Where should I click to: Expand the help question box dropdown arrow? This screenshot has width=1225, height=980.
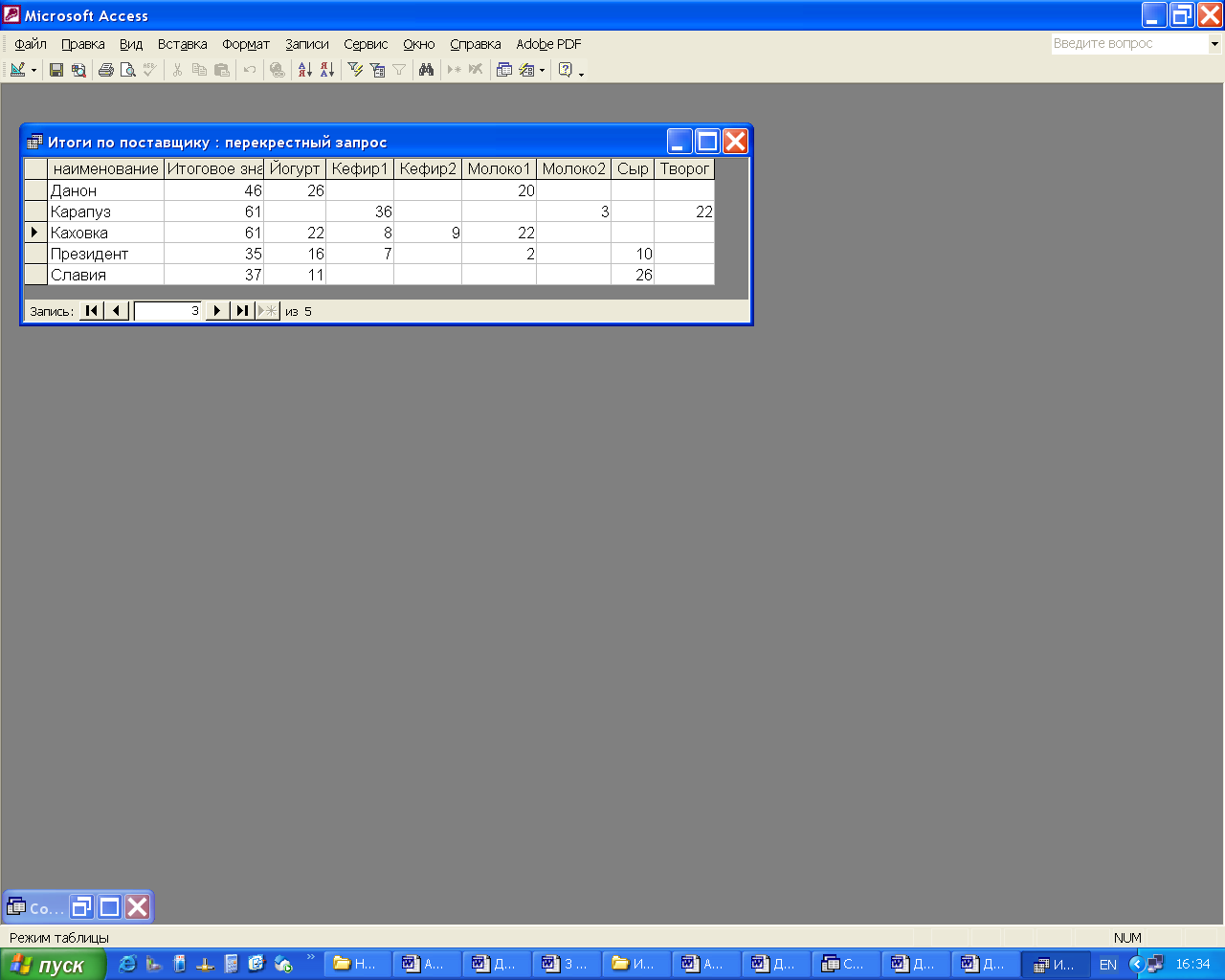click(1214, 43)
